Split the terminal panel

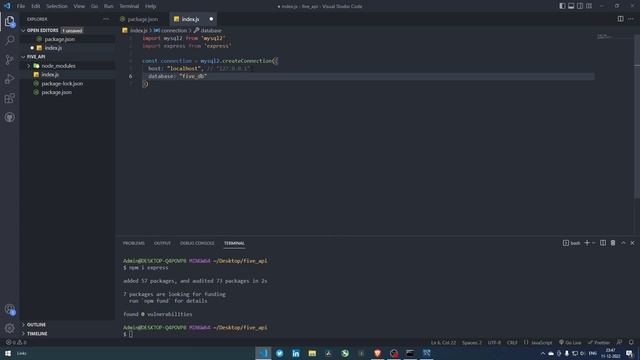coord(603,243)
